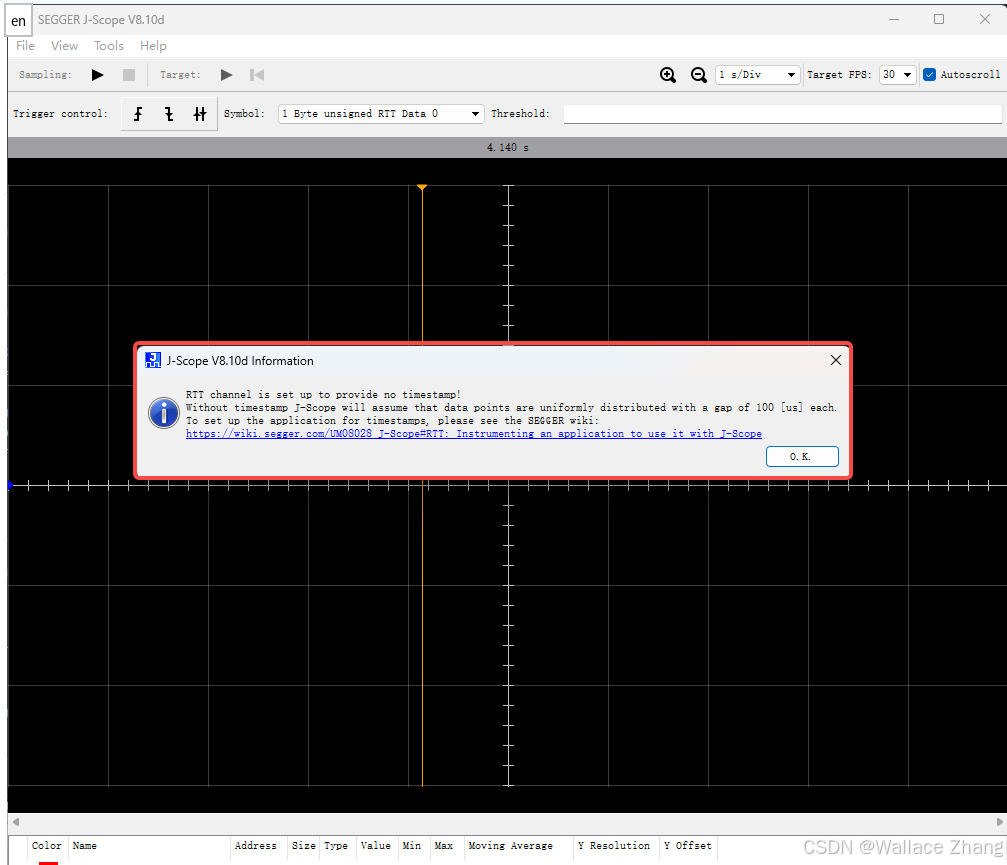Open the 1 s/Div time scale dropdown
Viewport: 1007px width, 865px height.
(758, 75)
